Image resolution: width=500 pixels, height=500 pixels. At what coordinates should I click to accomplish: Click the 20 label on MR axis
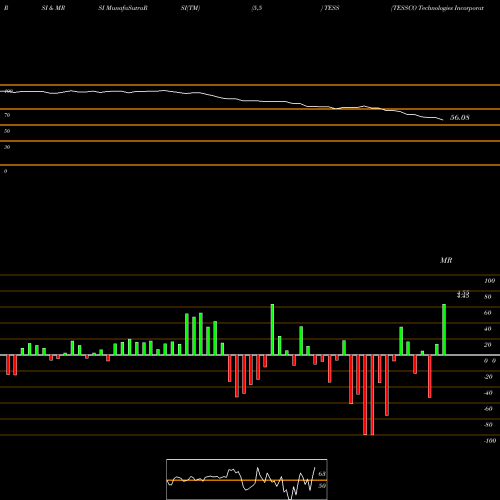point(488,345)
